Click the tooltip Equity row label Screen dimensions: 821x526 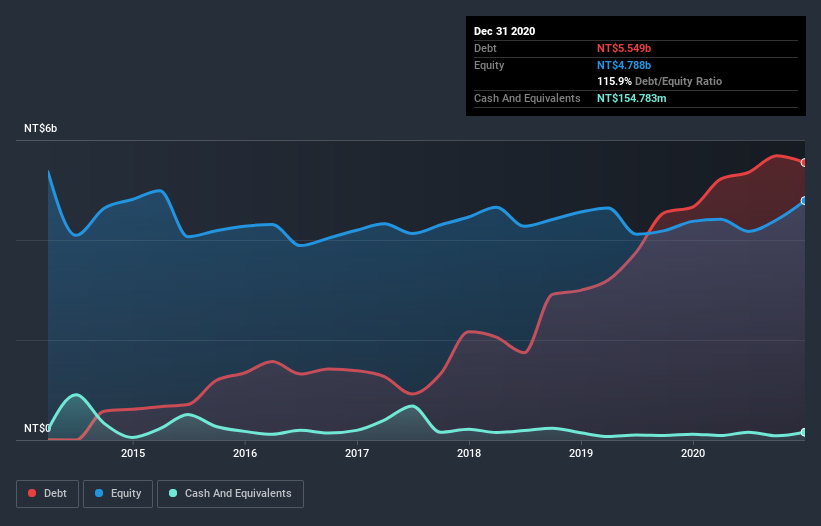489,65
